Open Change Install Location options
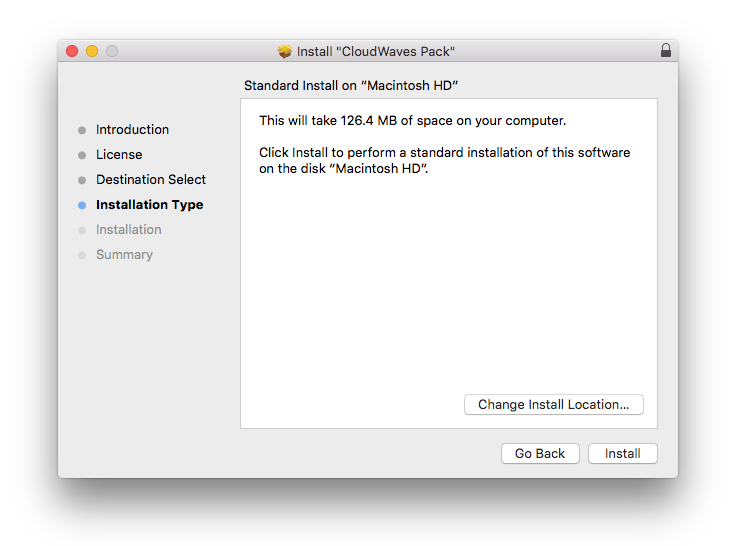 (553, 405)
